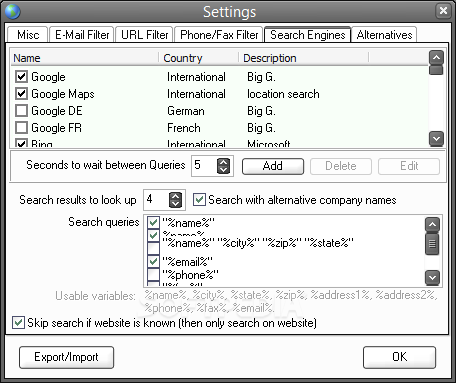Sort engines by Name column header
The width and height of the screenshot is (456, 383).
[x=85, y=58]
